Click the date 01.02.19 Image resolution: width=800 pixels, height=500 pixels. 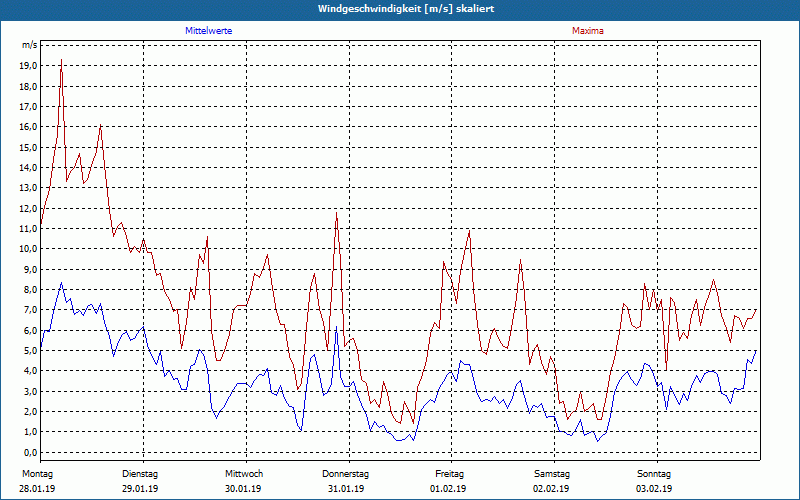448,489
